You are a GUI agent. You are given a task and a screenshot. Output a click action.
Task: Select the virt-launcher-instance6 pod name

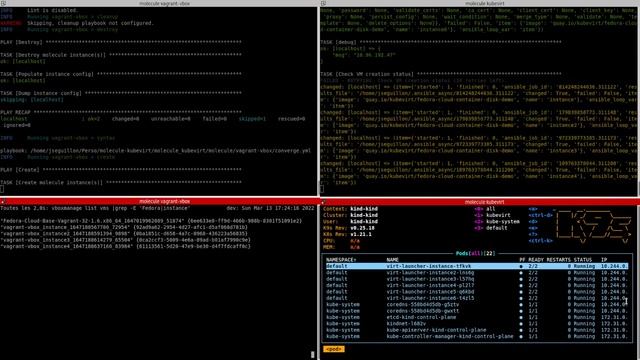430,298
